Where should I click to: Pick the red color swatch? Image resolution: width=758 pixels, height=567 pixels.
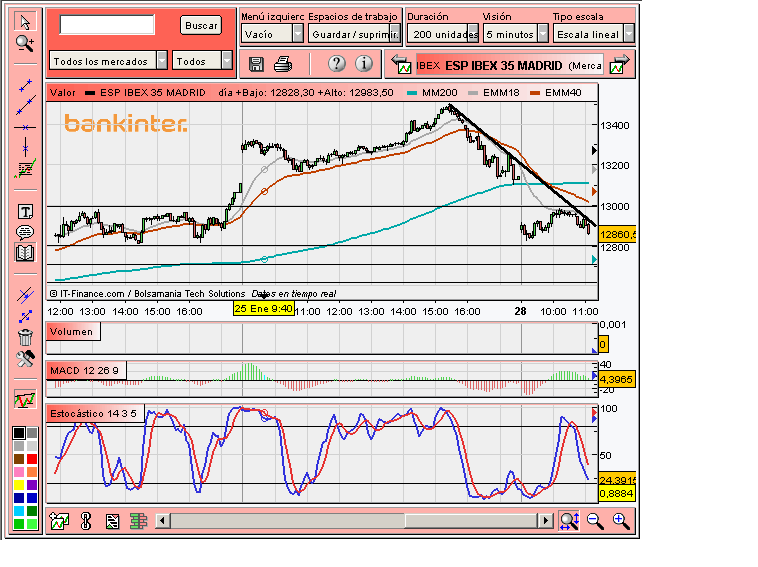point(32,458)
